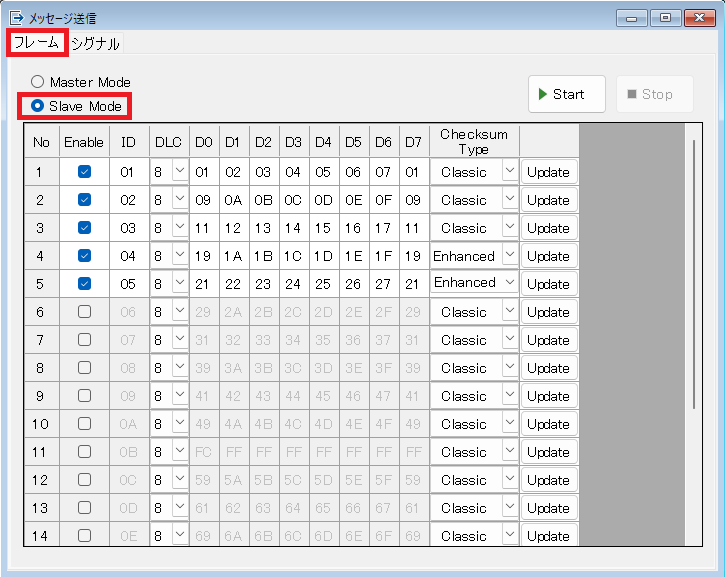Enable frame row 6 checkbox

tap(84, 312)
